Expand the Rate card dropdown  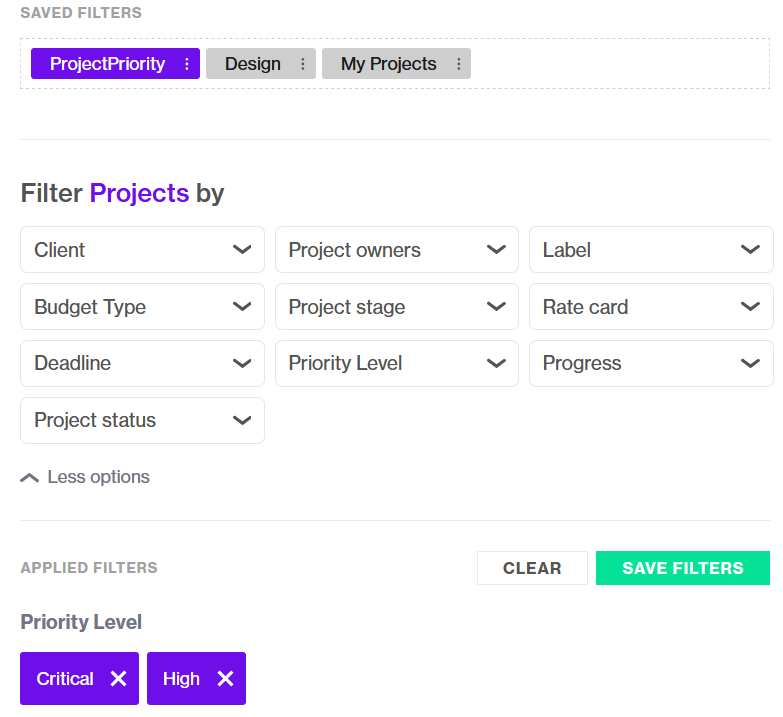(x=651, y=307)
